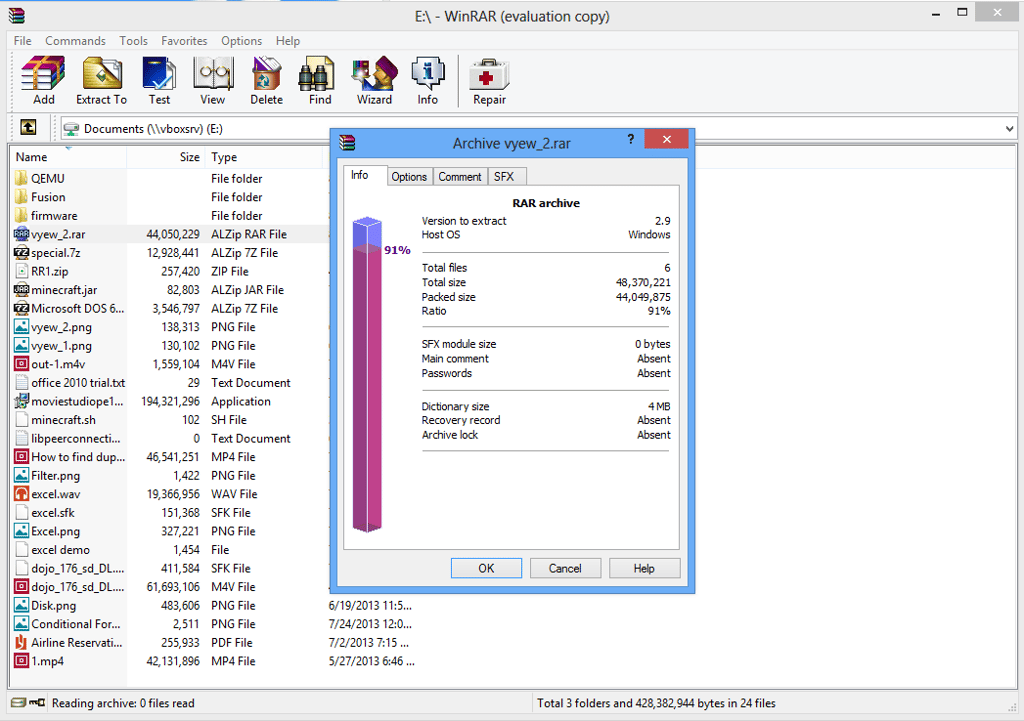Confirm with the OK button
This screenshot has height=721, width=1024.
point(486,568)
